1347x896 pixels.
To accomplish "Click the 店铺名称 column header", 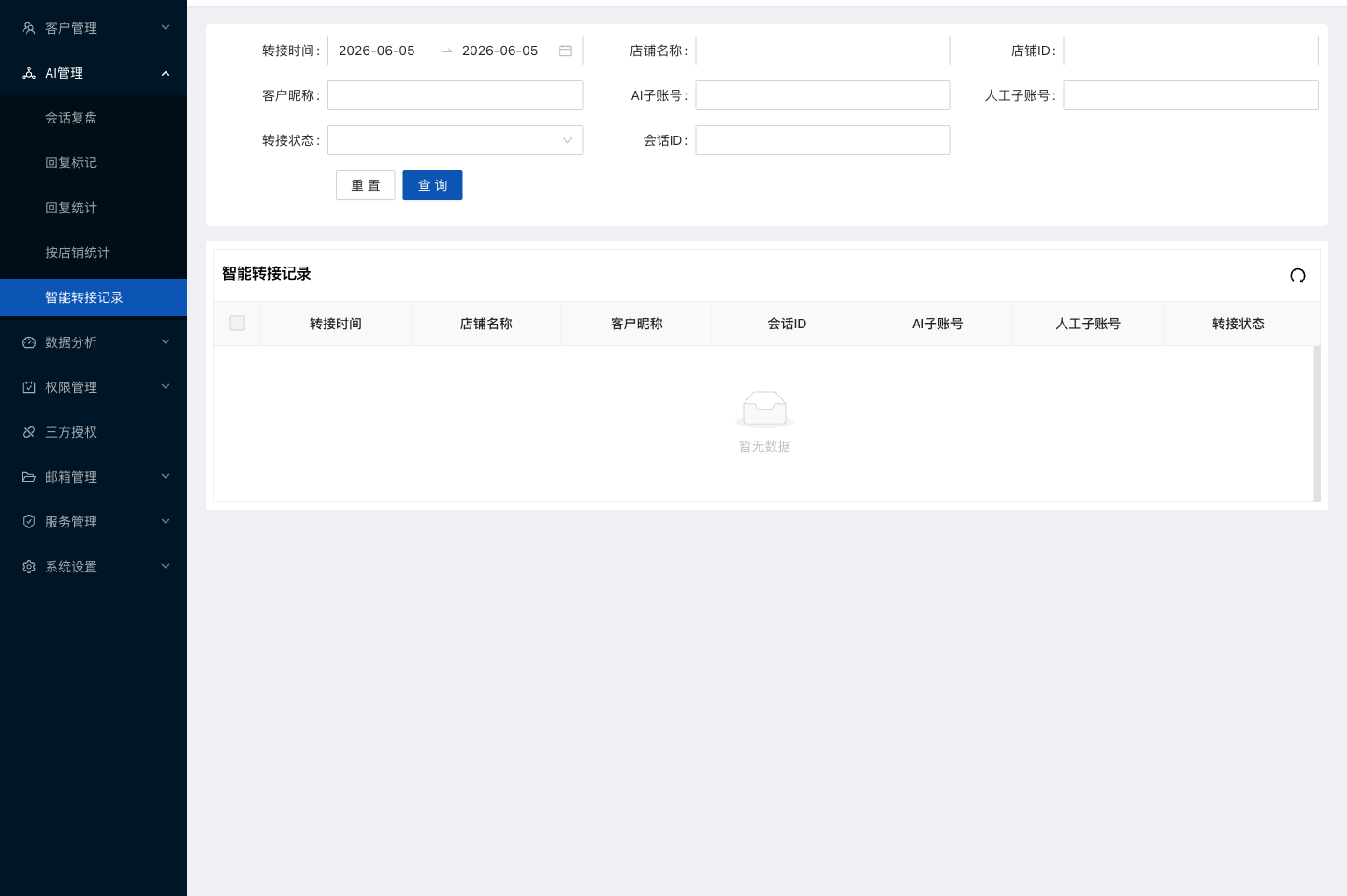I will (485, 324).
